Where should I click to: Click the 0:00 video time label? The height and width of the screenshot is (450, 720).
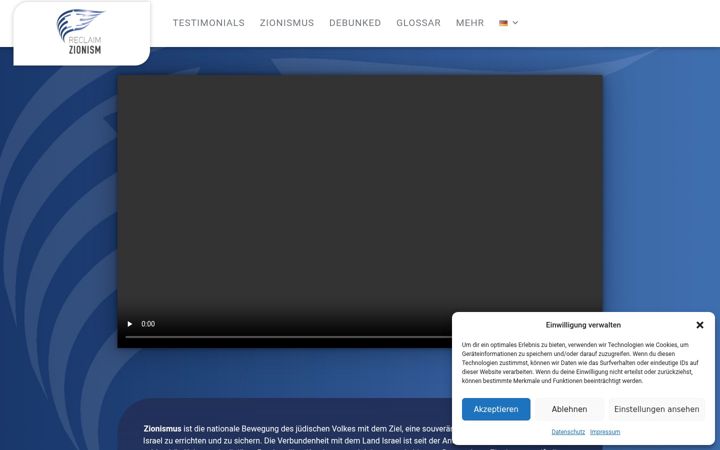tap(148, 324)
